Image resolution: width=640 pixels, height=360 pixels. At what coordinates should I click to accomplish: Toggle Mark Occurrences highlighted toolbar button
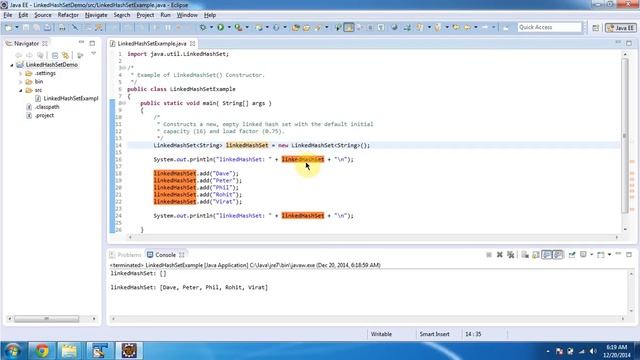pyautogui.click(x=349, y=27)
